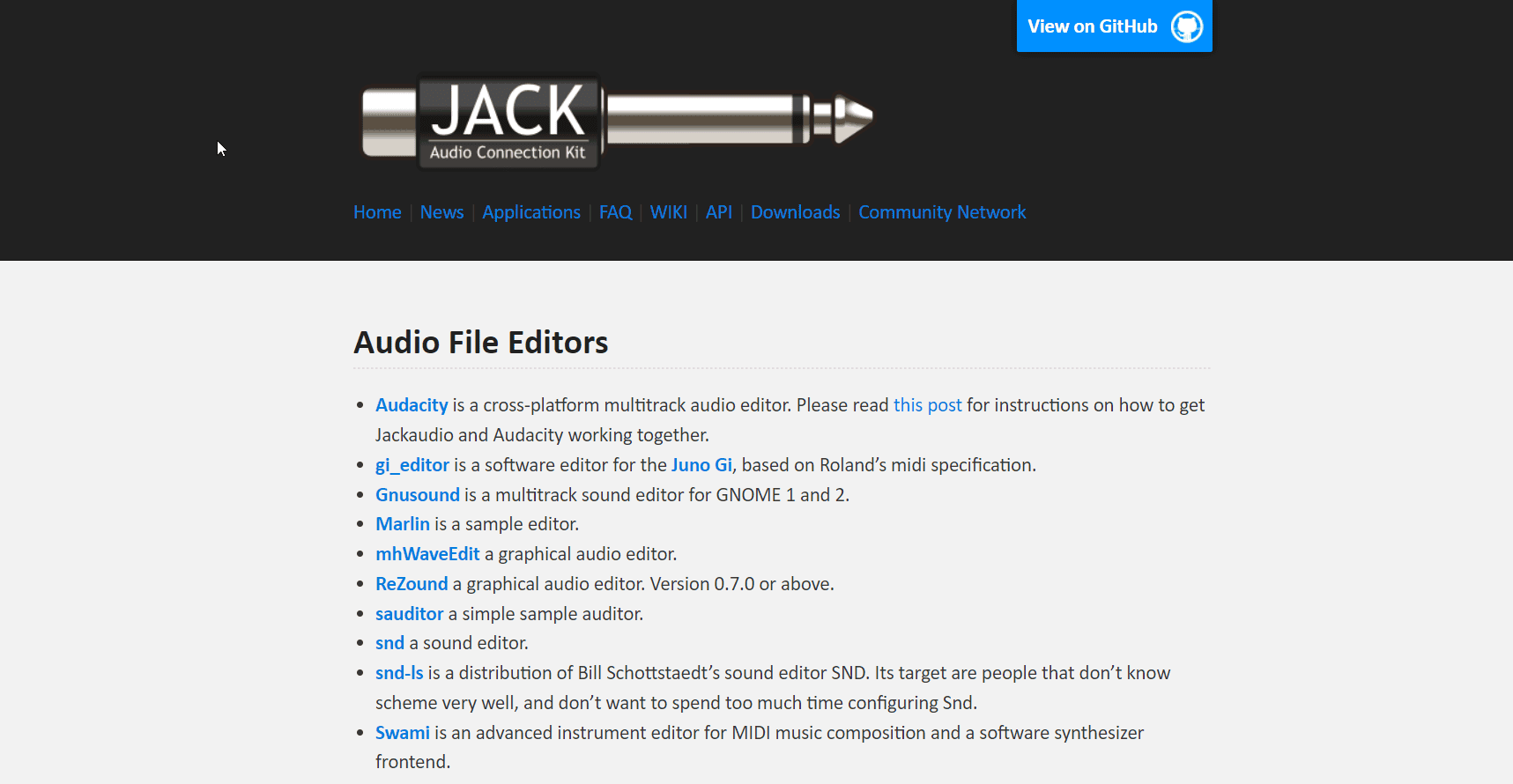Go to the Downloads page
The image size is (1513, 784).
click(x=796, y=212)
